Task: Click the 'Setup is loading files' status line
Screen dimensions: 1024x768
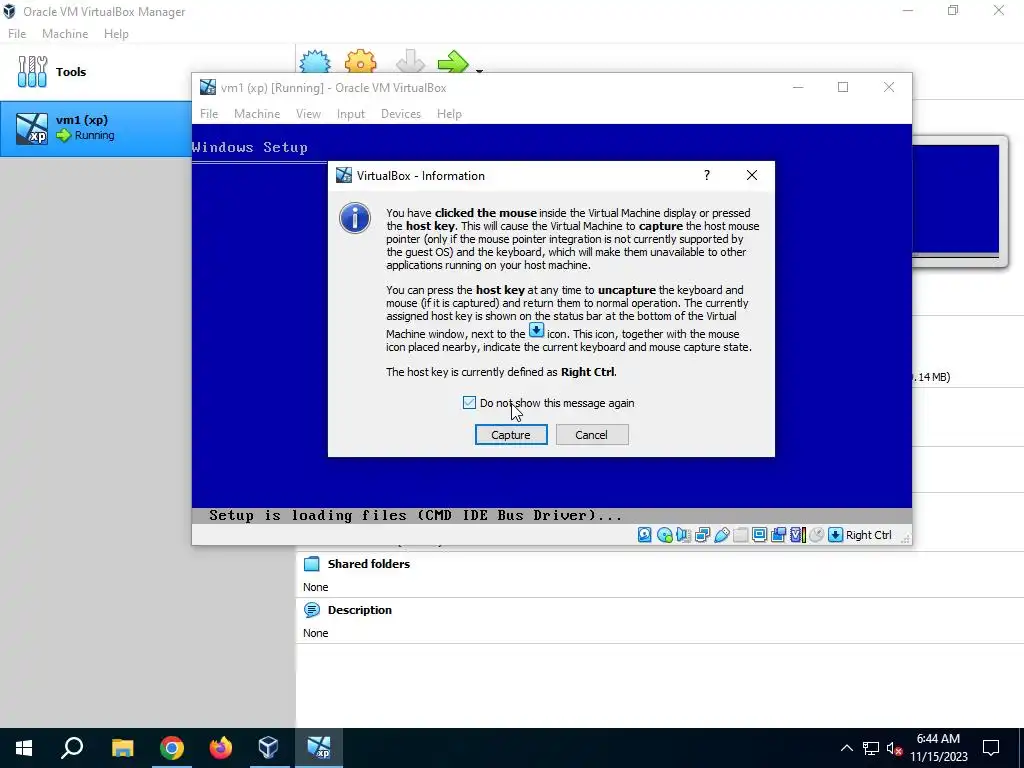Action: point(415,515)
